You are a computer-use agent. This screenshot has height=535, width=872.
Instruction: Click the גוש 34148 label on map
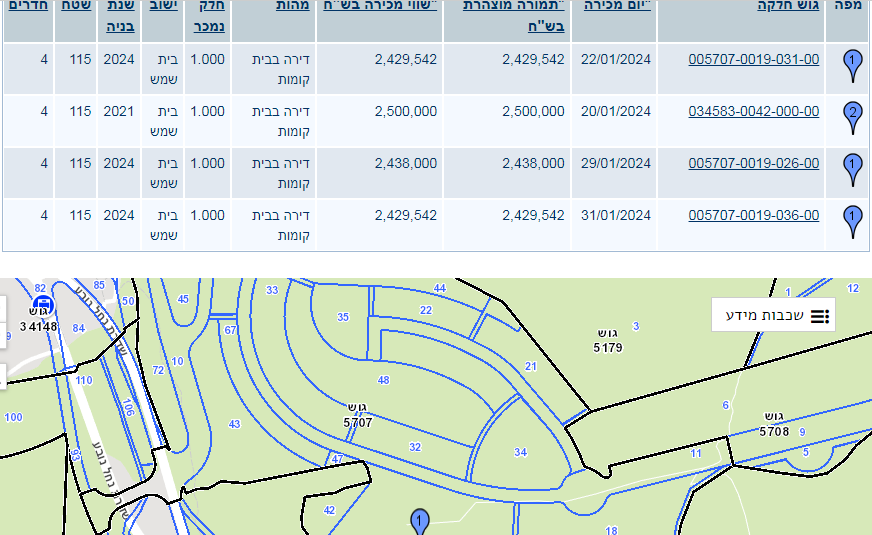[38, 321]
